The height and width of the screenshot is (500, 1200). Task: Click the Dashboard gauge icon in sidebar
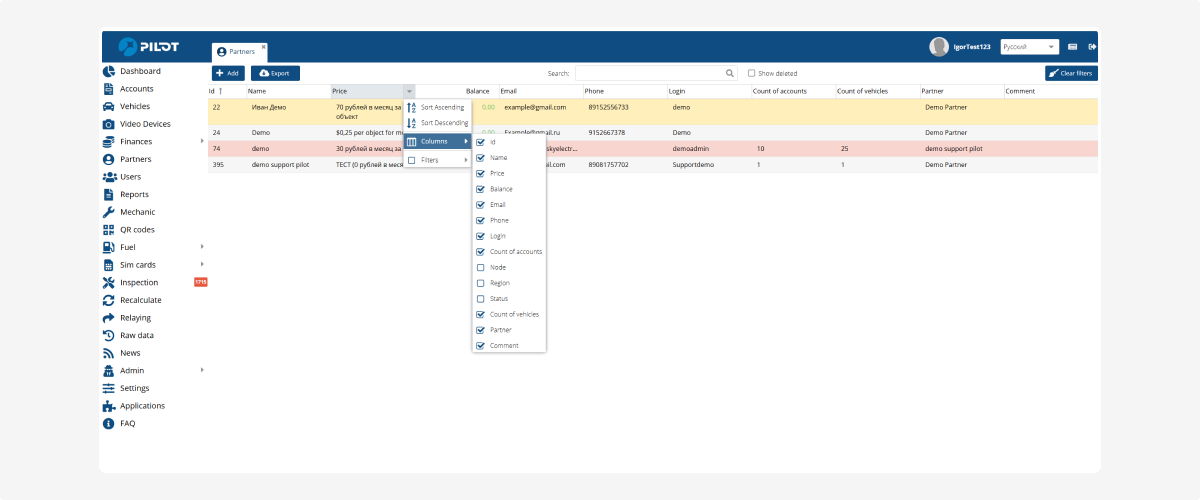(109, 71)
